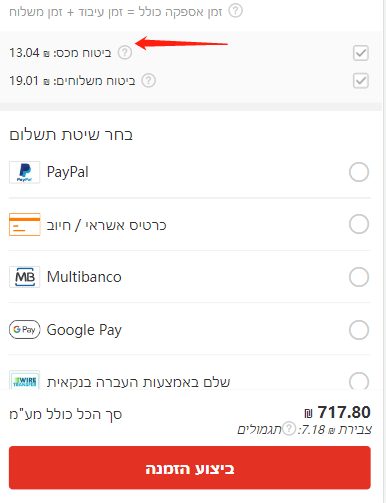Click the Multibanco payment method label
The height and width of the screenshot is (503, 386).
pyautogui.click(x=84, y=277)
